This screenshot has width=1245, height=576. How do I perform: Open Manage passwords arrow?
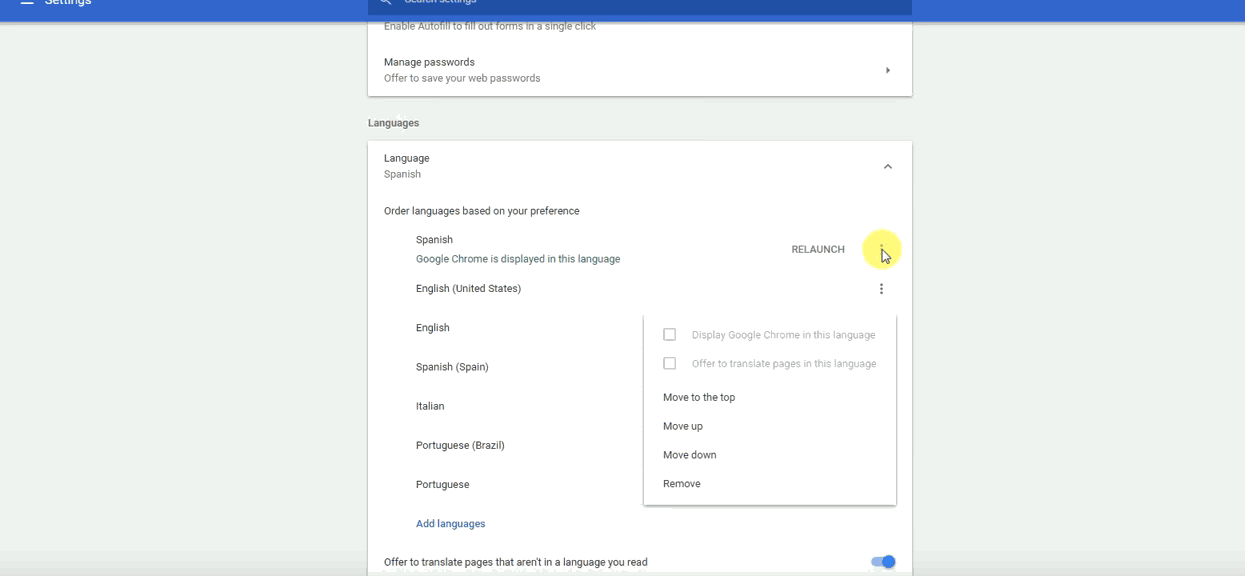(x=887, y=70)
